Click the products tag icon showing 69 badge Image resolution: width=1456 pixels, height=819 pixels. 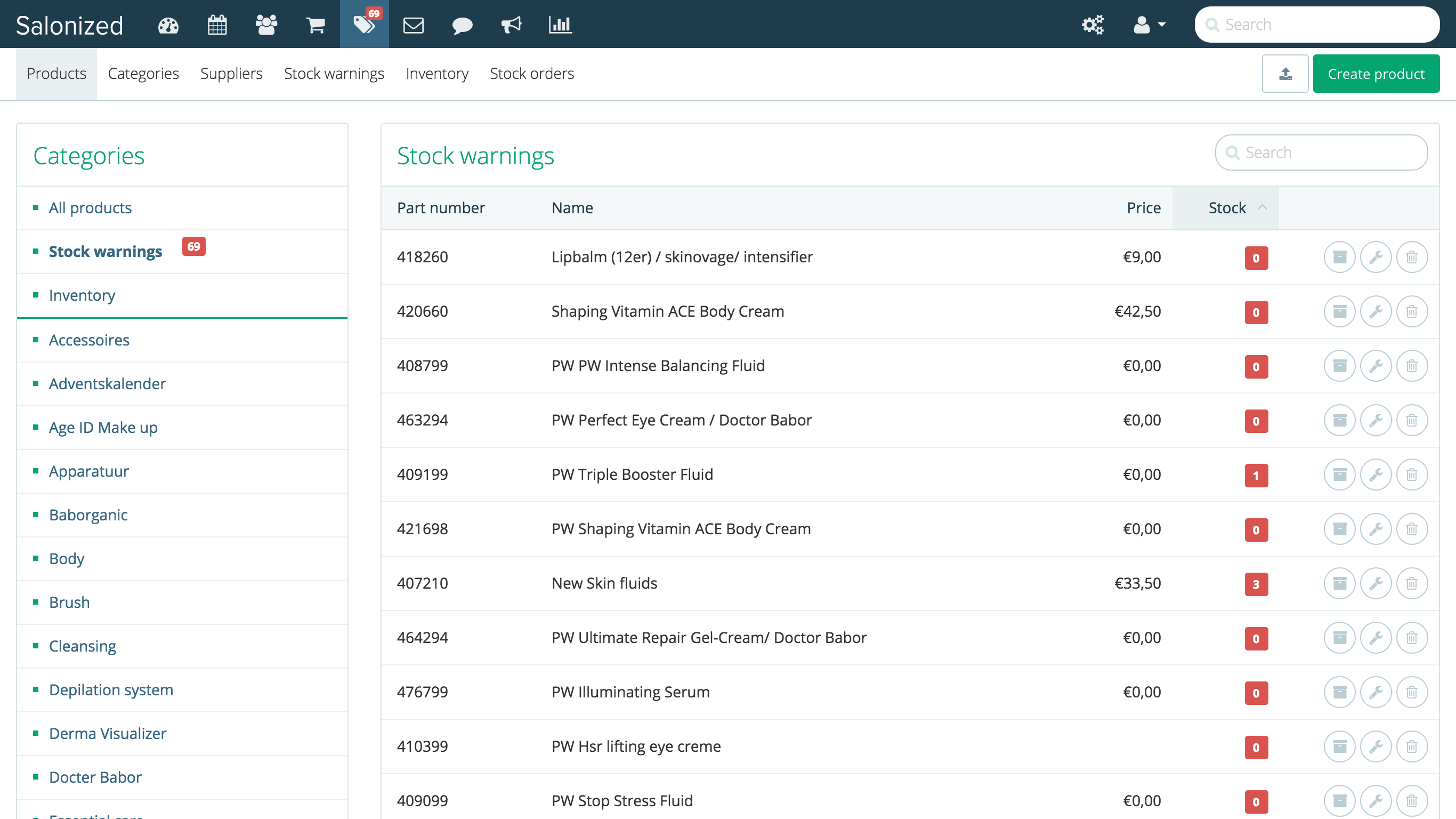pos(363,25)
